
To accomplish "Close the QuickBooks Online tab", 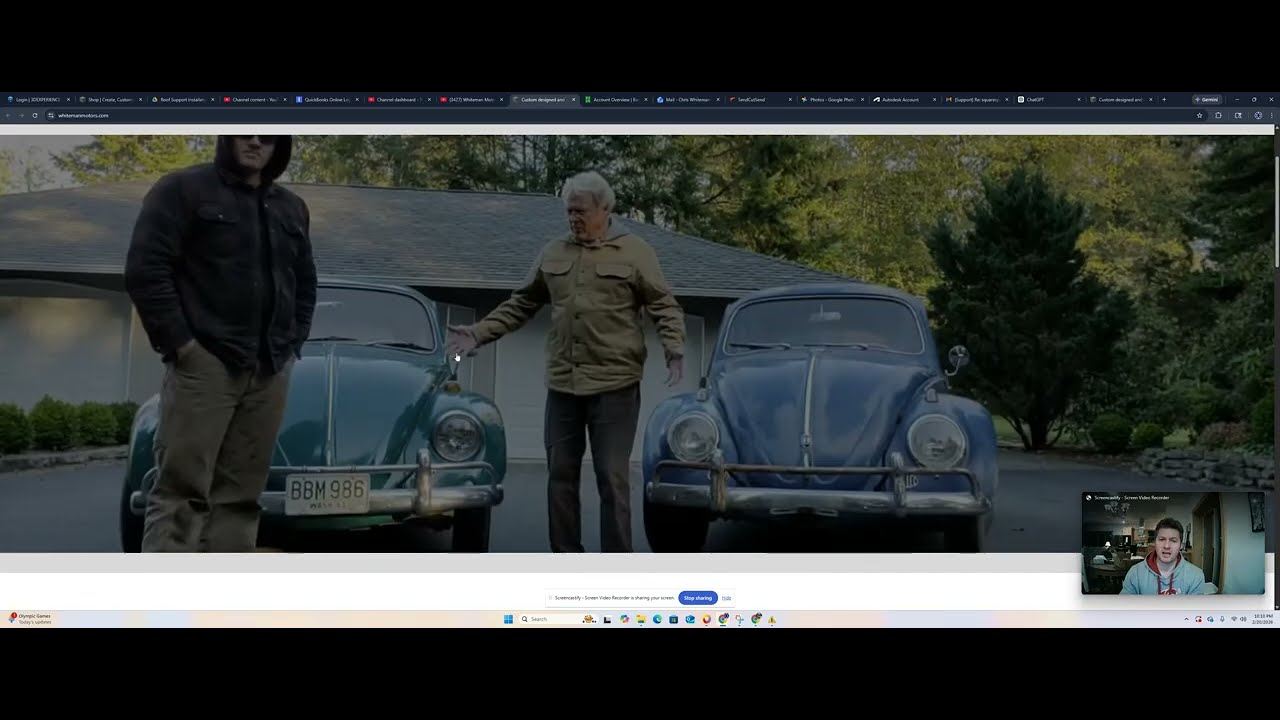I will (357, 100).
